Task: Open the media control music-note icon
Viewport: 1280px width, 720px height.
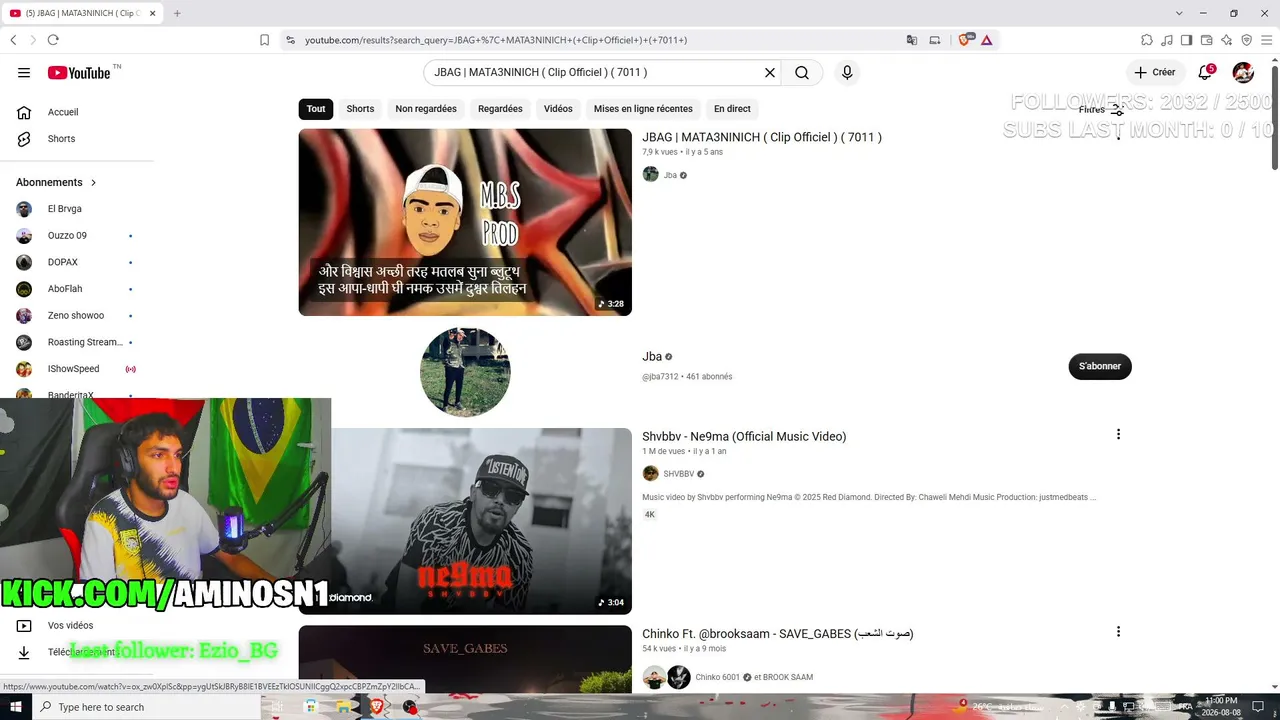Action: (x=1167, y=40)
